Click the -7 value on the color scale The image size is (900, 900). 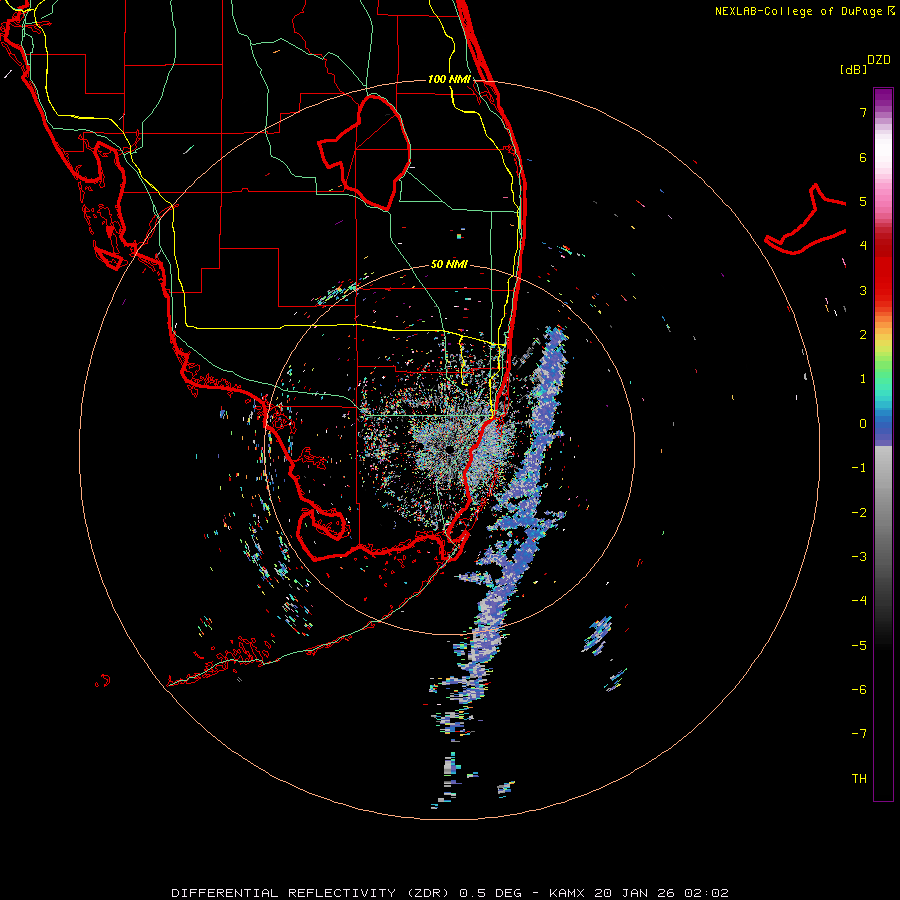(859, 734)
